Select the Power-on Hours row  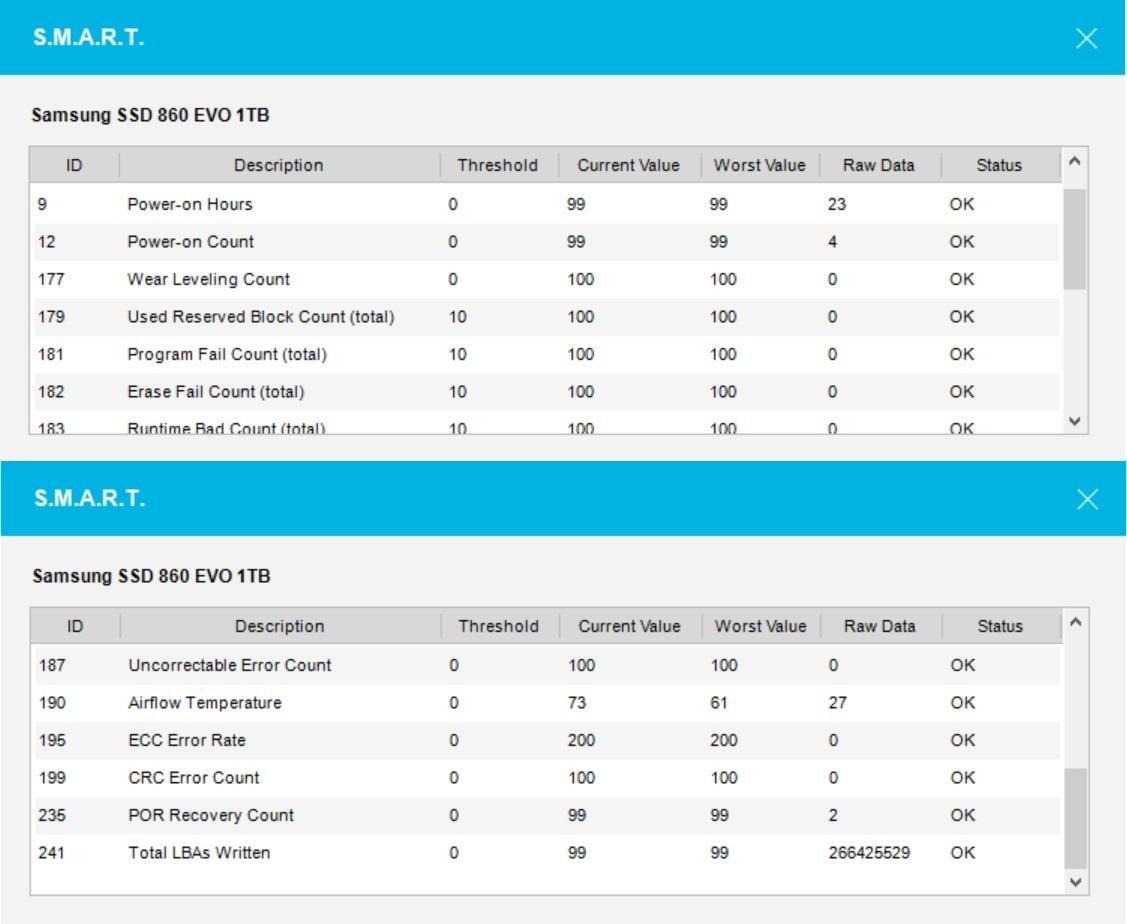tap(546, 204)
